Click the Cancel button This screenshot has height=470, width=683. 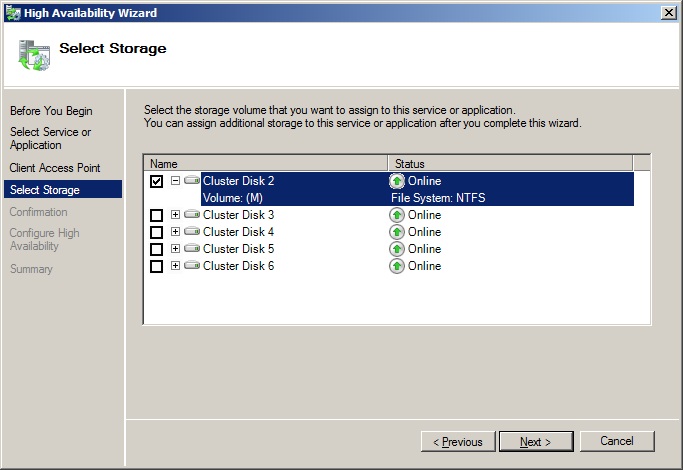point(617,441)
